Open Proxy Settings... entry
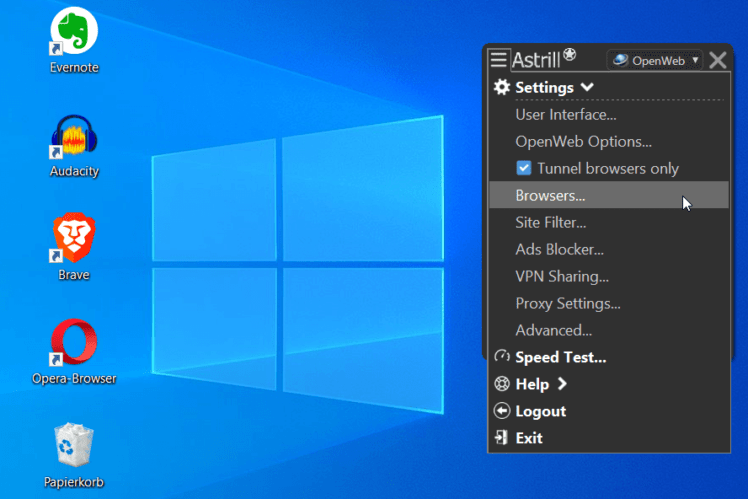The width and height of the screenshot is (748, 499). coord(568,303)
